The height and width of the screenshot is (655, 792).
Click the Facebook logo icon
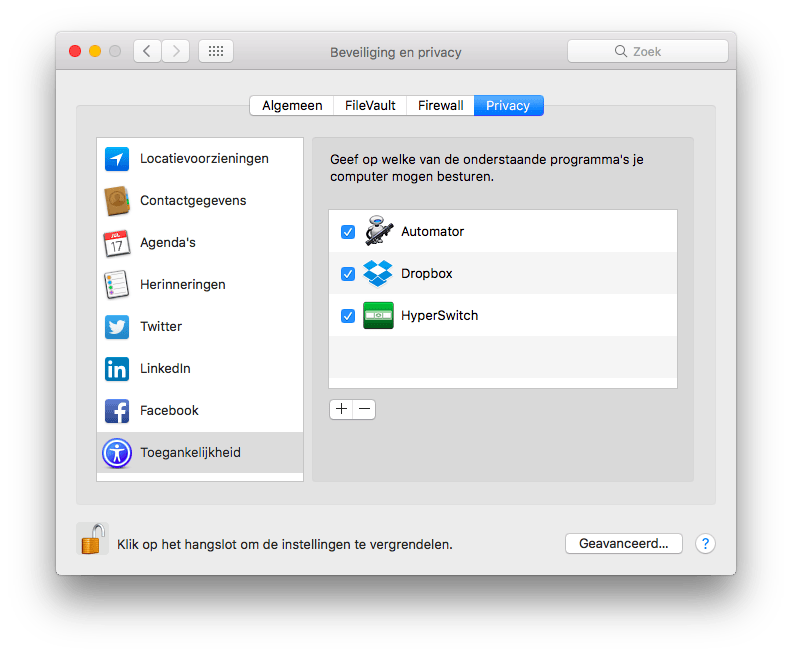click(117, 411)
